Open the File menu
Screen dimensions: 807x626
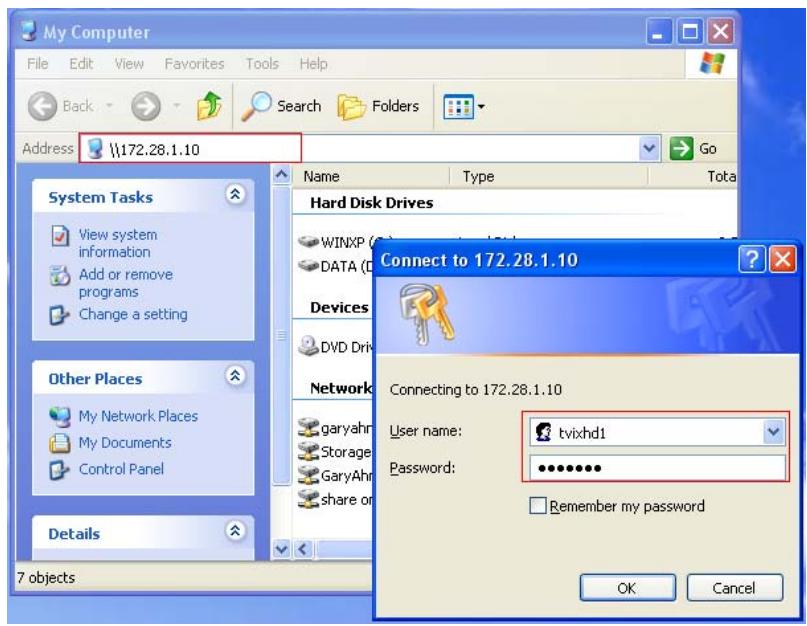click(x=38, y=64)
